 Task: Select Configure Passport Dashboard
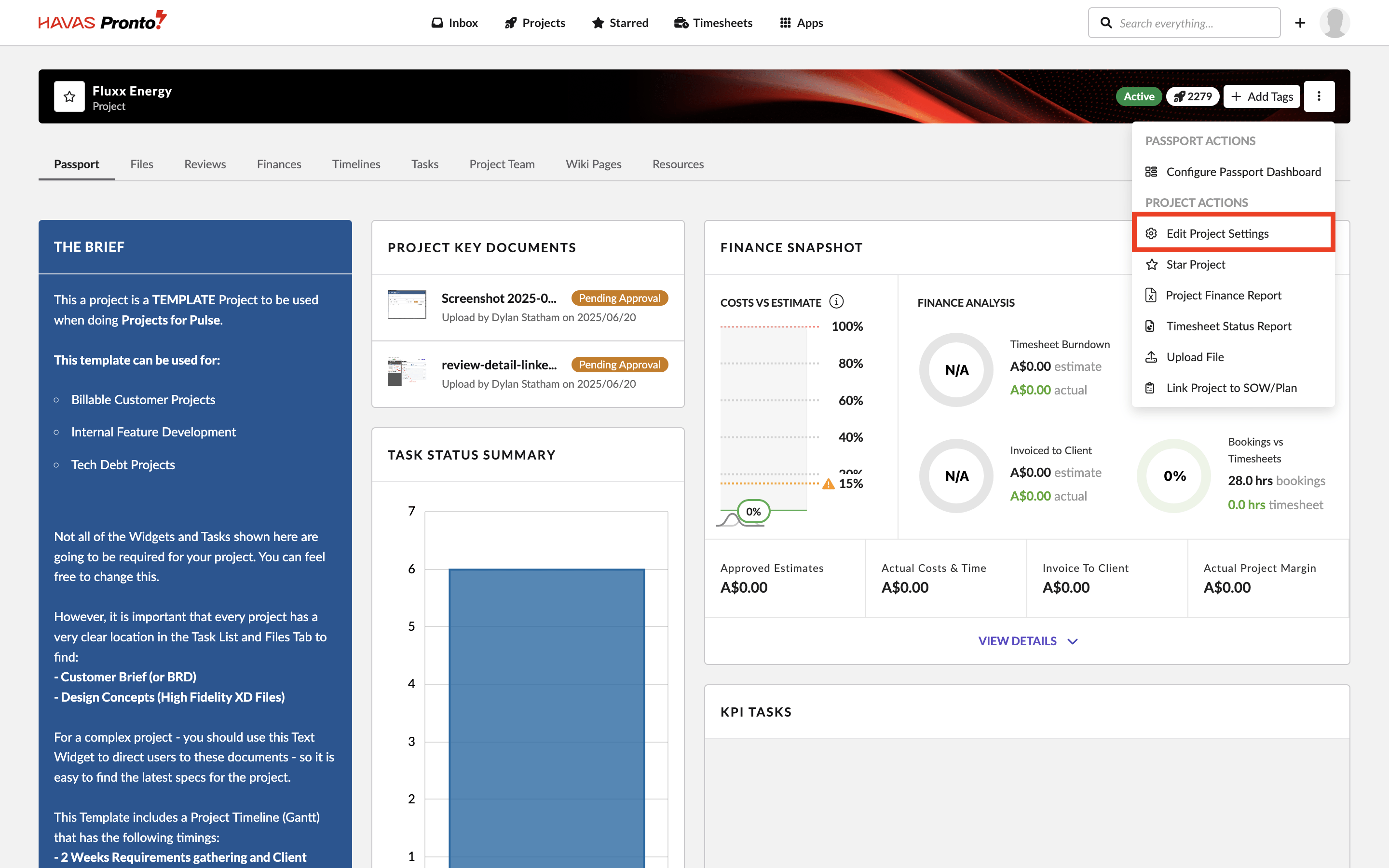click(x=1233, y=172)
